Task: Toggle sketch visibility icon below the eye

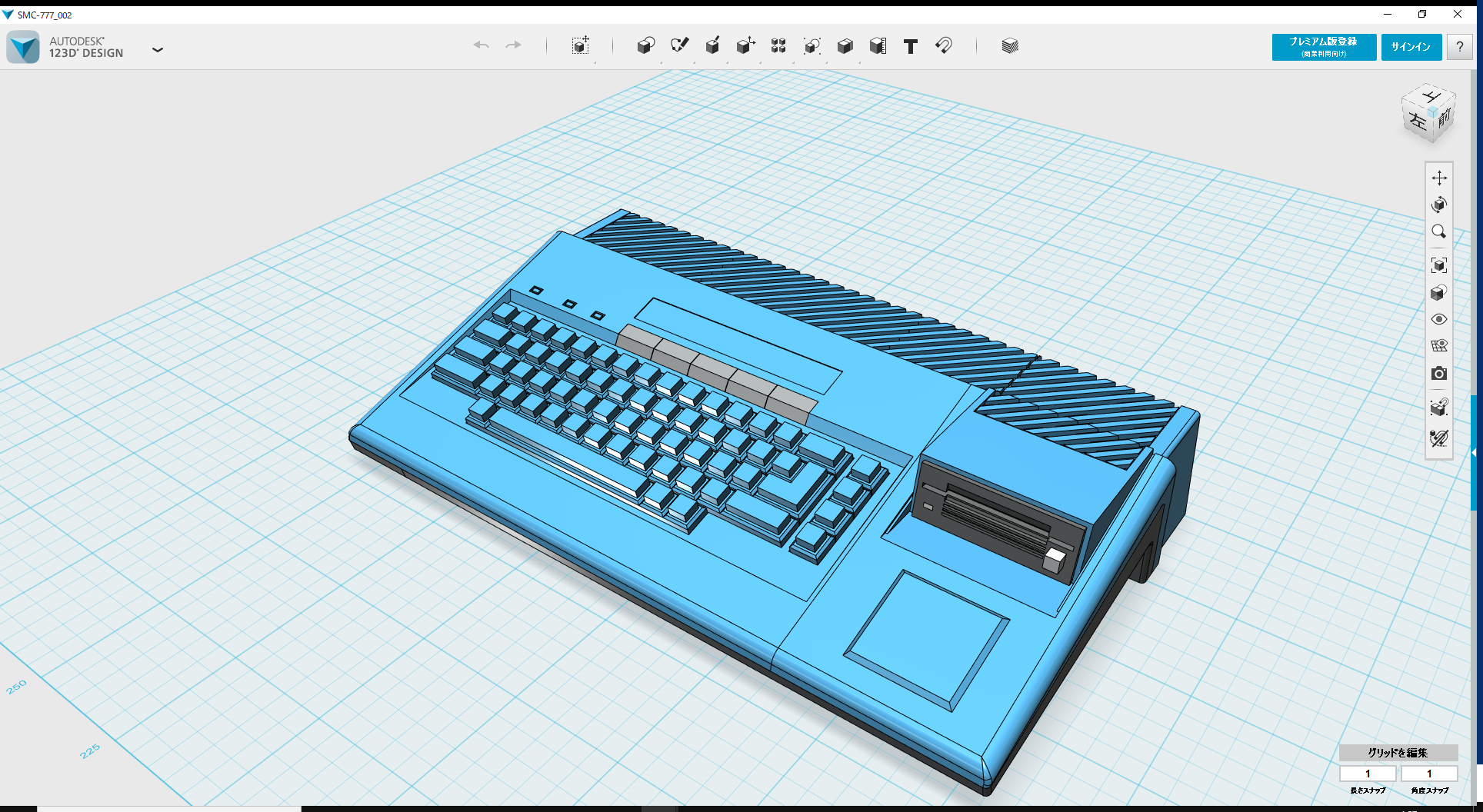Action: coord(1439,344)
